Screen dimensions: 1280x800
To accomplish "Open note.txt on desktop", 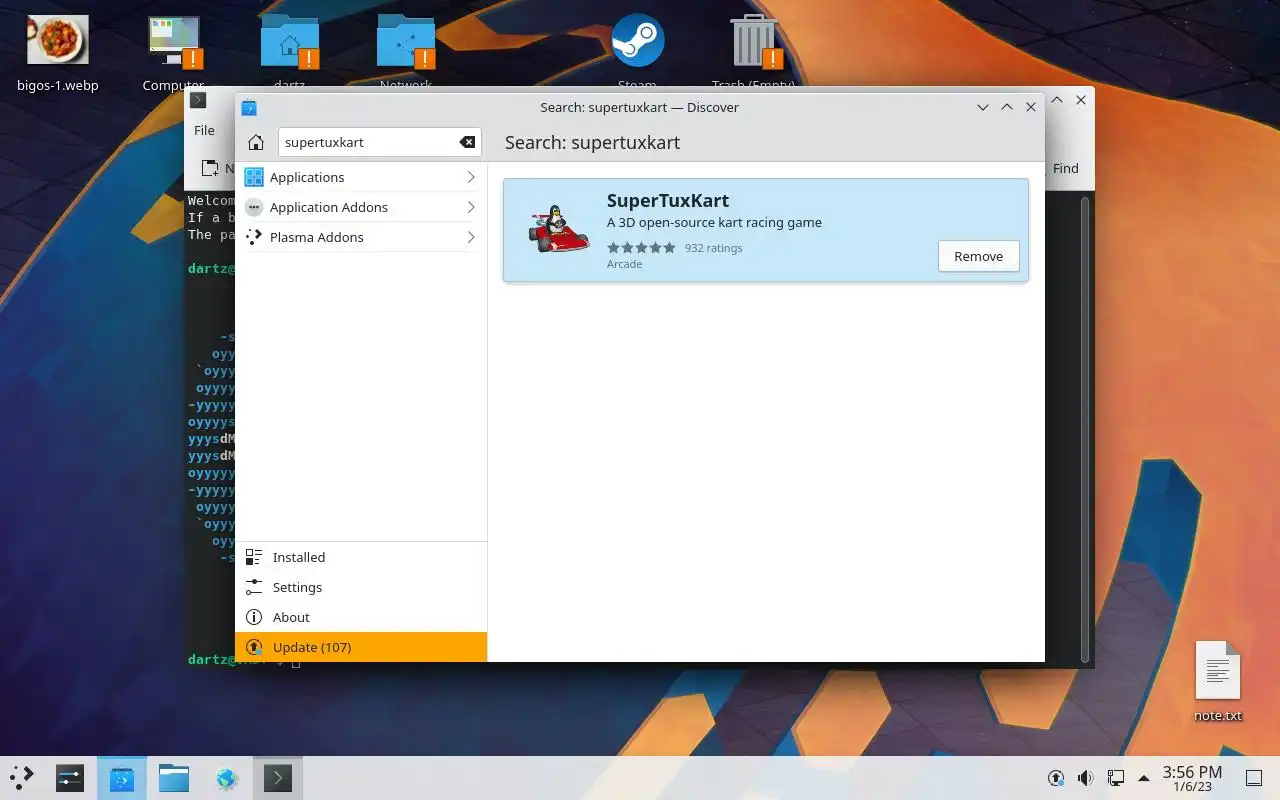I will [1218, 681].
